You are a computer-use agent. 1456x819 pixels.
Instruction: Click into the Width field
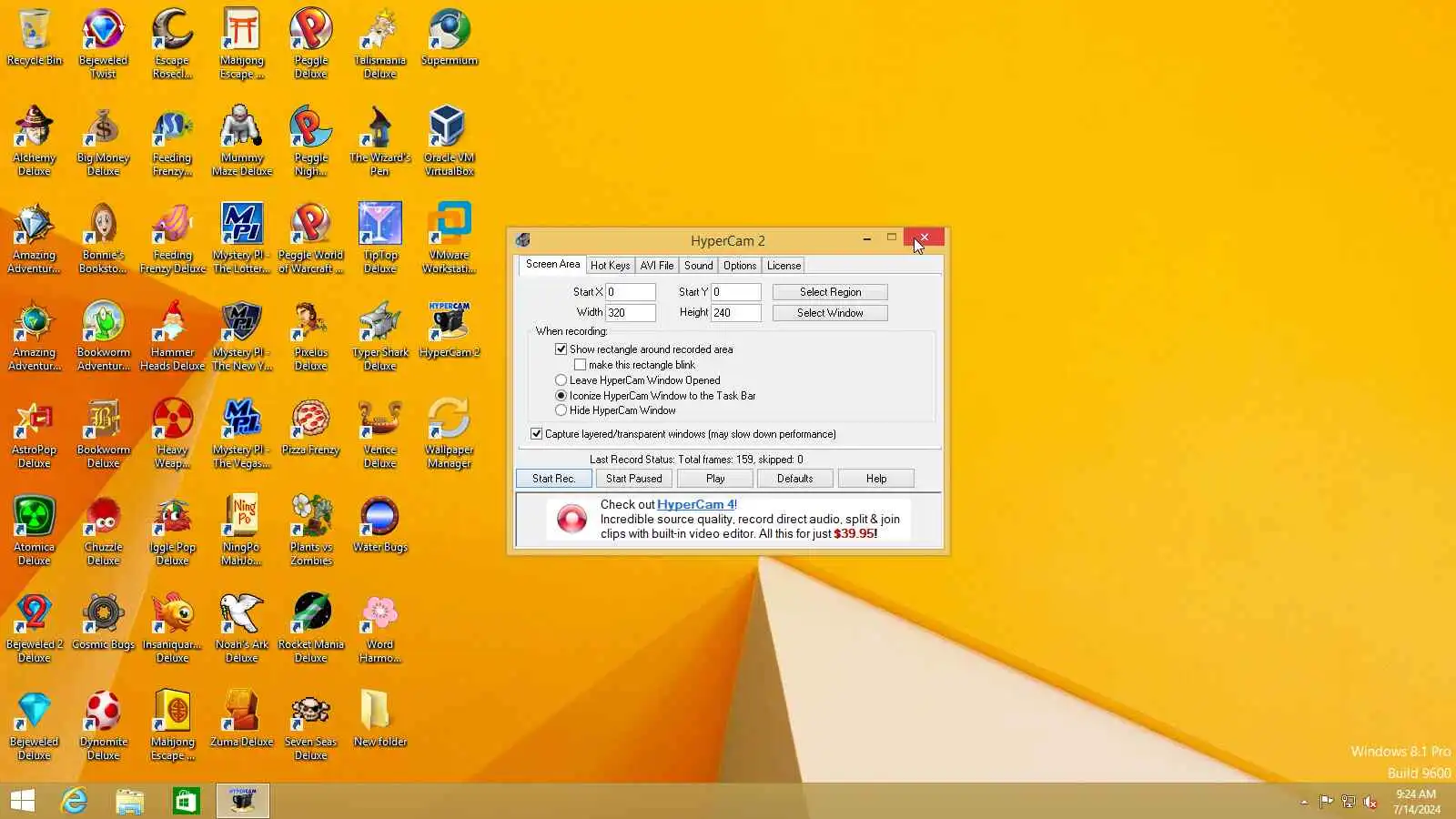(631, 313)
